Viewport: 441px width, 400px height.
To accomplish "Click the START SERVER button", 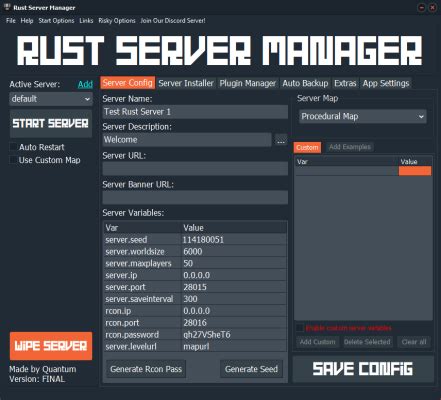I will click(51, 124).
